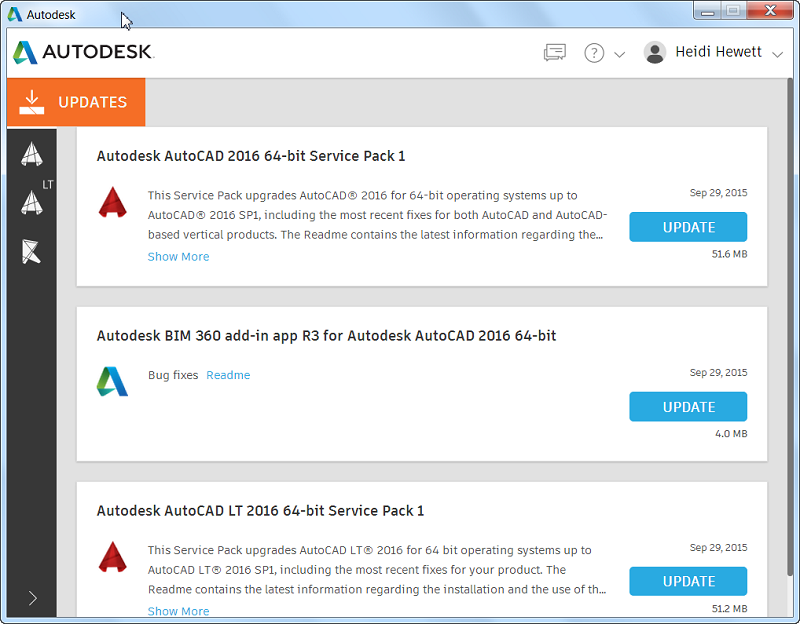Open Heidi Hewett account dropdown arrow
This screenshot has width=800, height=624.
[777, 54]
